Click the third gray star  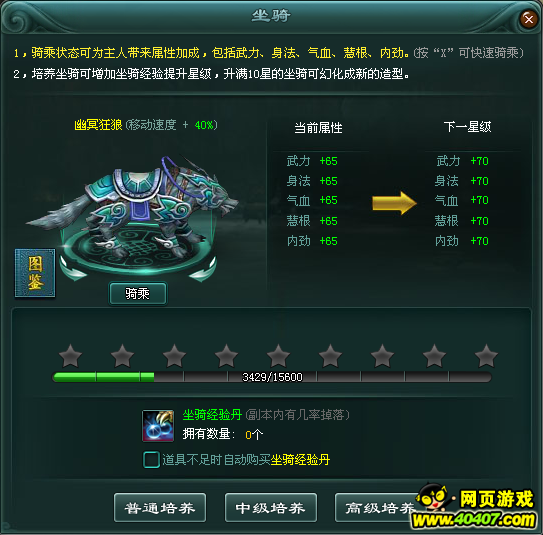click(x=174, y=356)
